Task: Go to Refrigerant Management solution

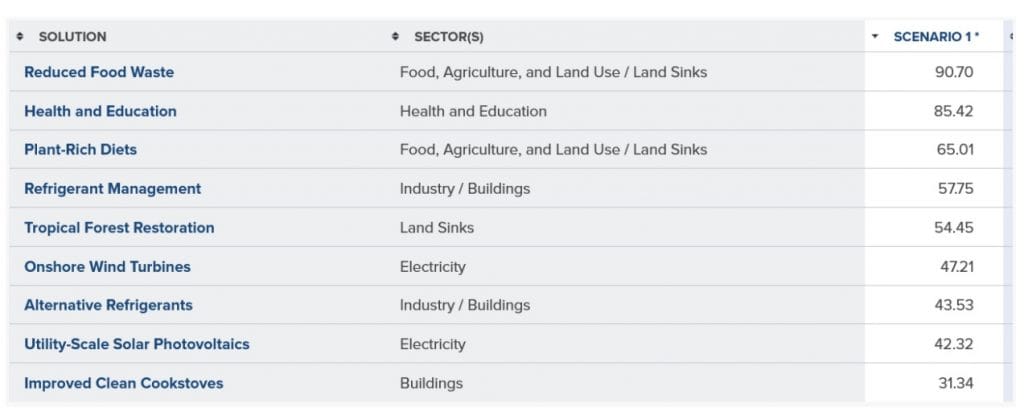Action: 112,189
